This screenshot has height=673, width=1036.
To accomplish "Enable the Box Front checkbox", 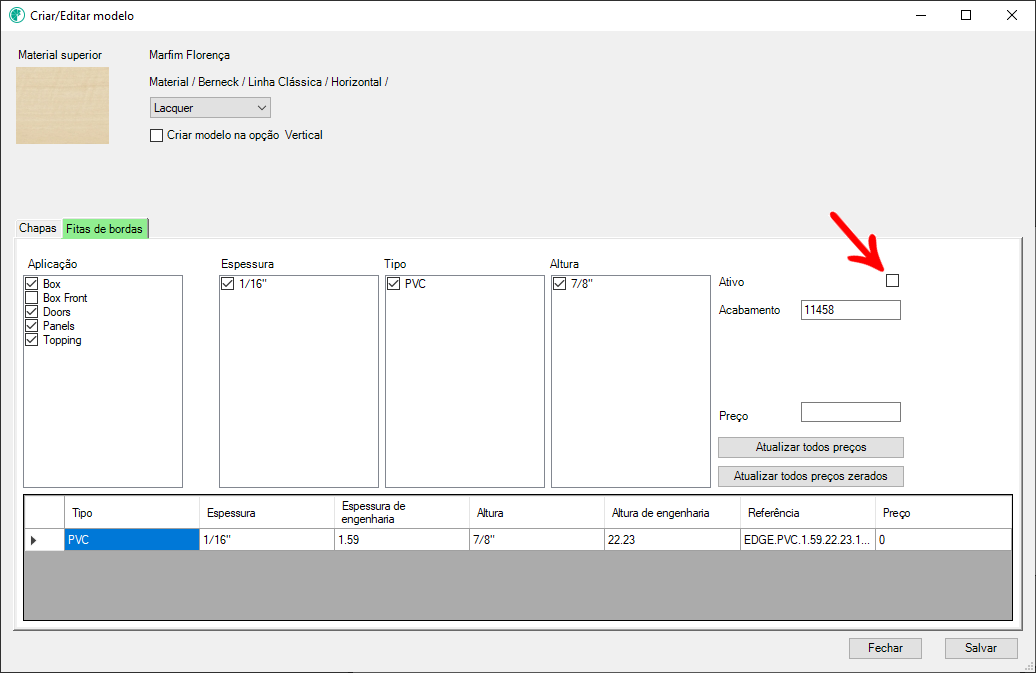I will [32, 298].
